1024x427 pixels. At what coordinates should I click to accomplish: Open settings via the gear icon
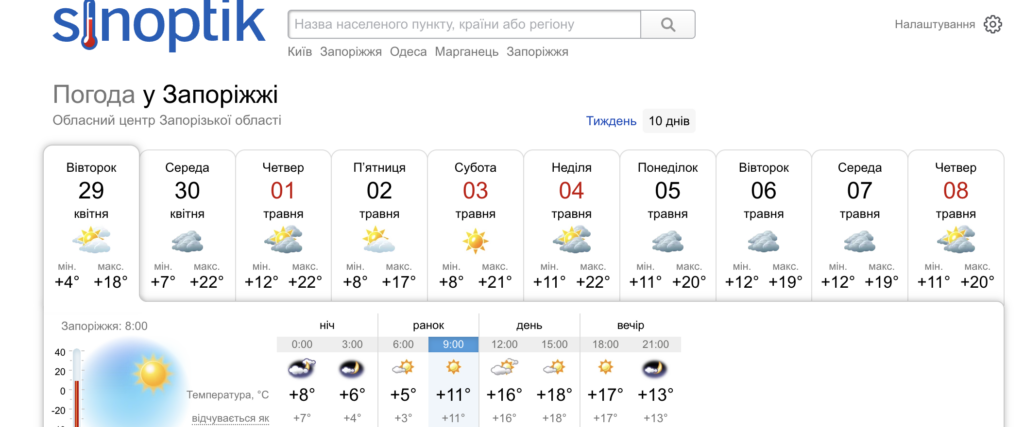tap(992, 25)
